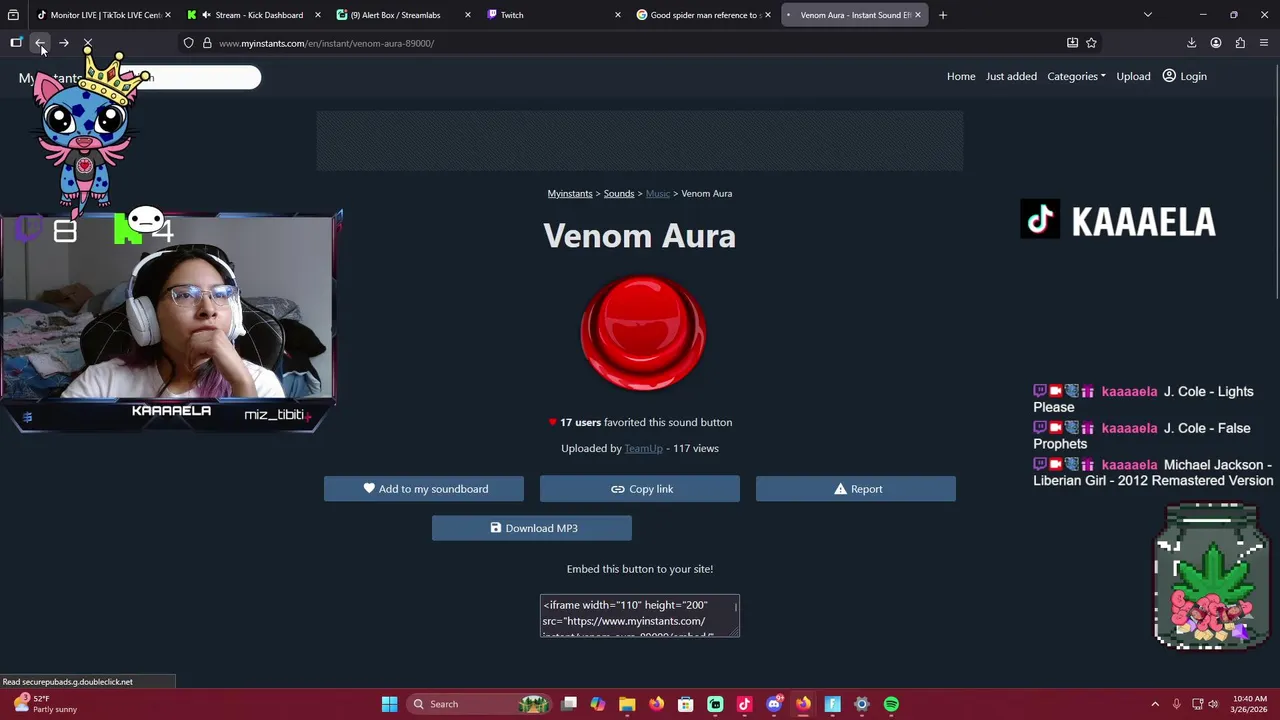Open the Sounds breadcrumb link
Viewport: 1280px width, 720px height.
point(619,193)
